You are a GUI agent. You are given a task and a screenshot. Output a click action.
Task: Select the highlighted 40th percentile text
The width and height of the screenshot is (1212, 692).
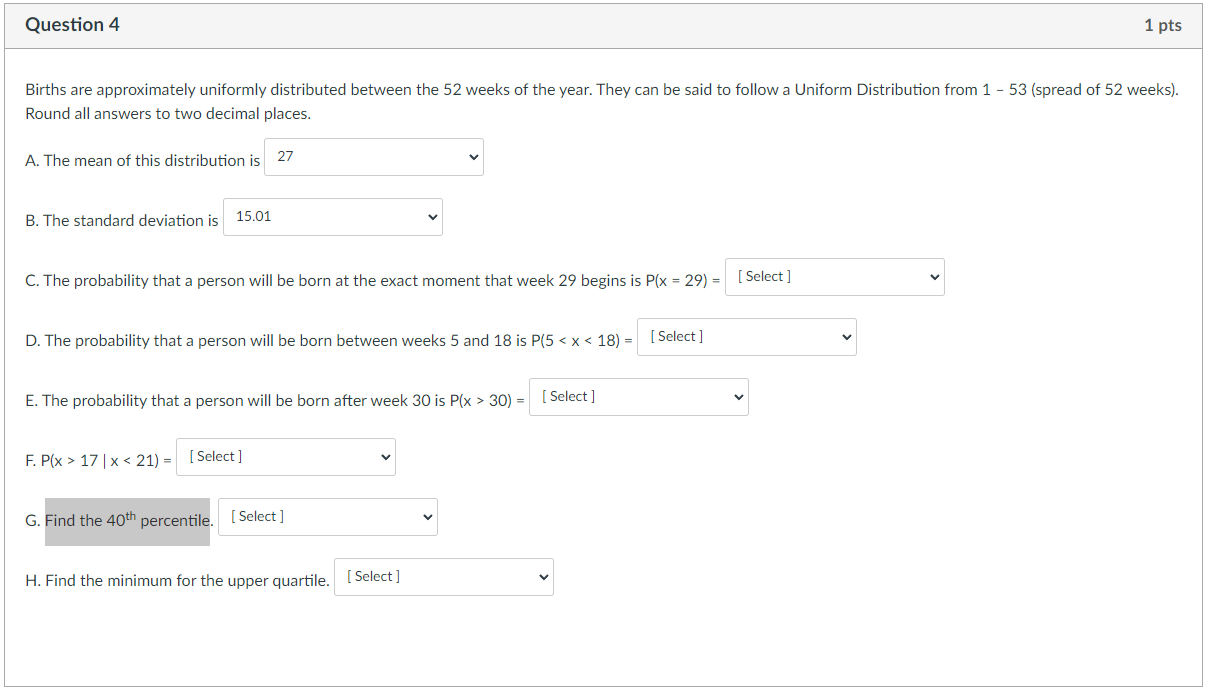click(x=127, y=520)
